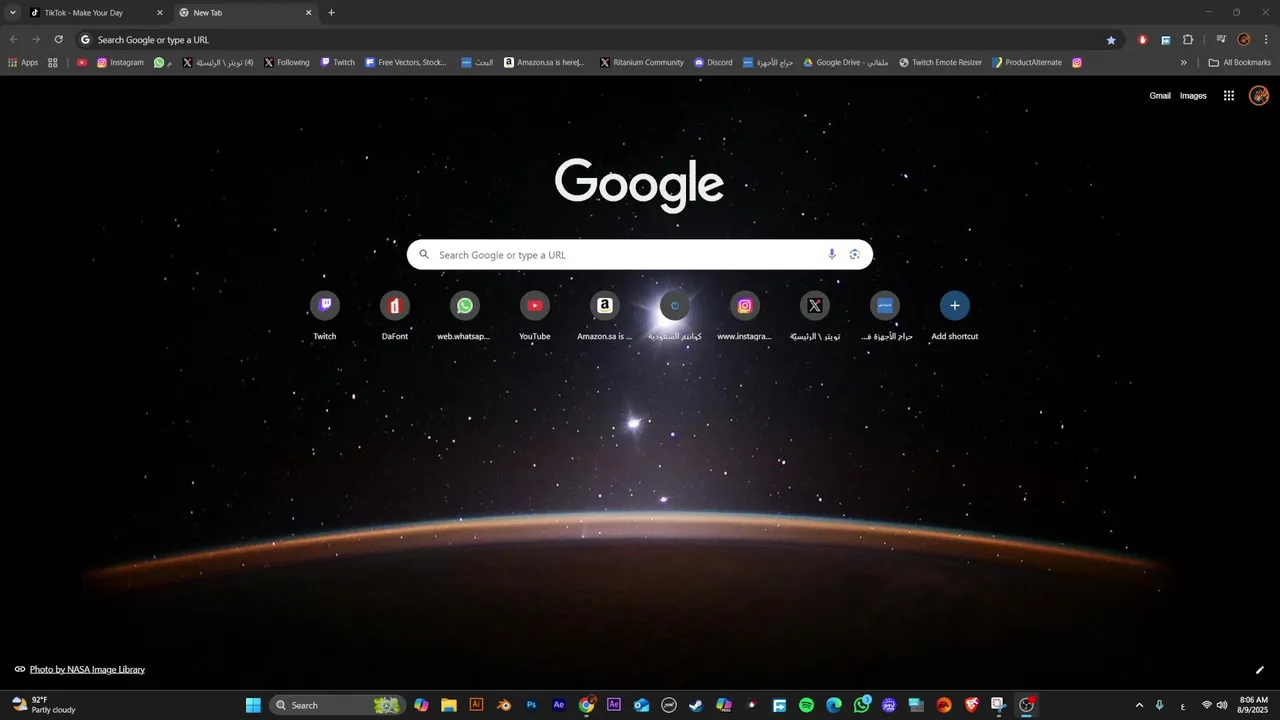Search by image with Google Lens icon
Screen dimensions: 1280x720
[855, 254]
